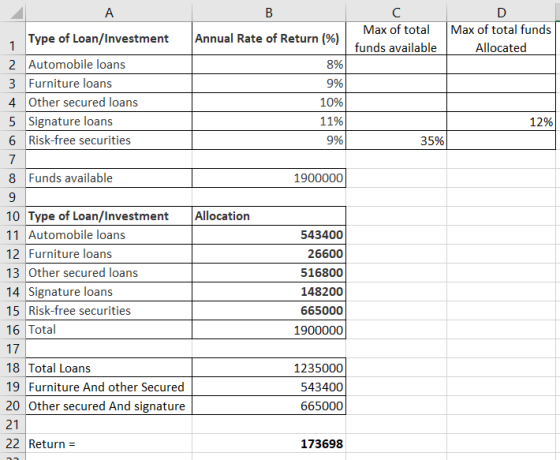Screen dimensions: 560x460
Task: Click 'Other secured And signature' cell
Action: point(109,406)
